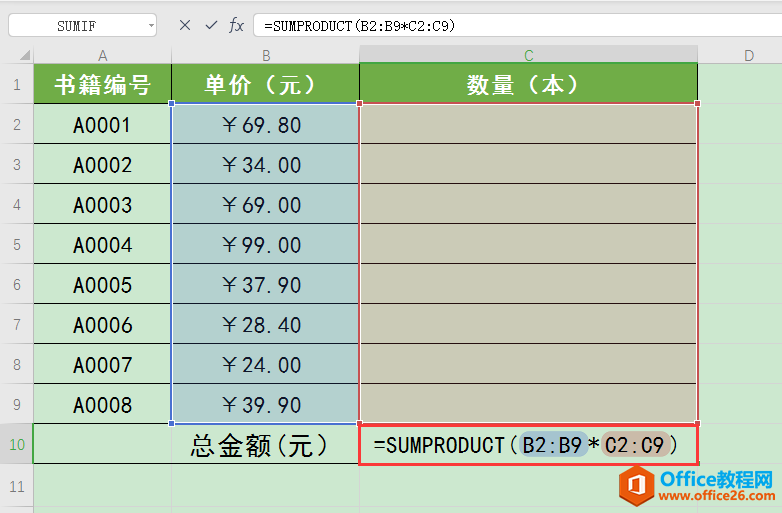Select price cell ￥39.90

(x=265, y=405)
